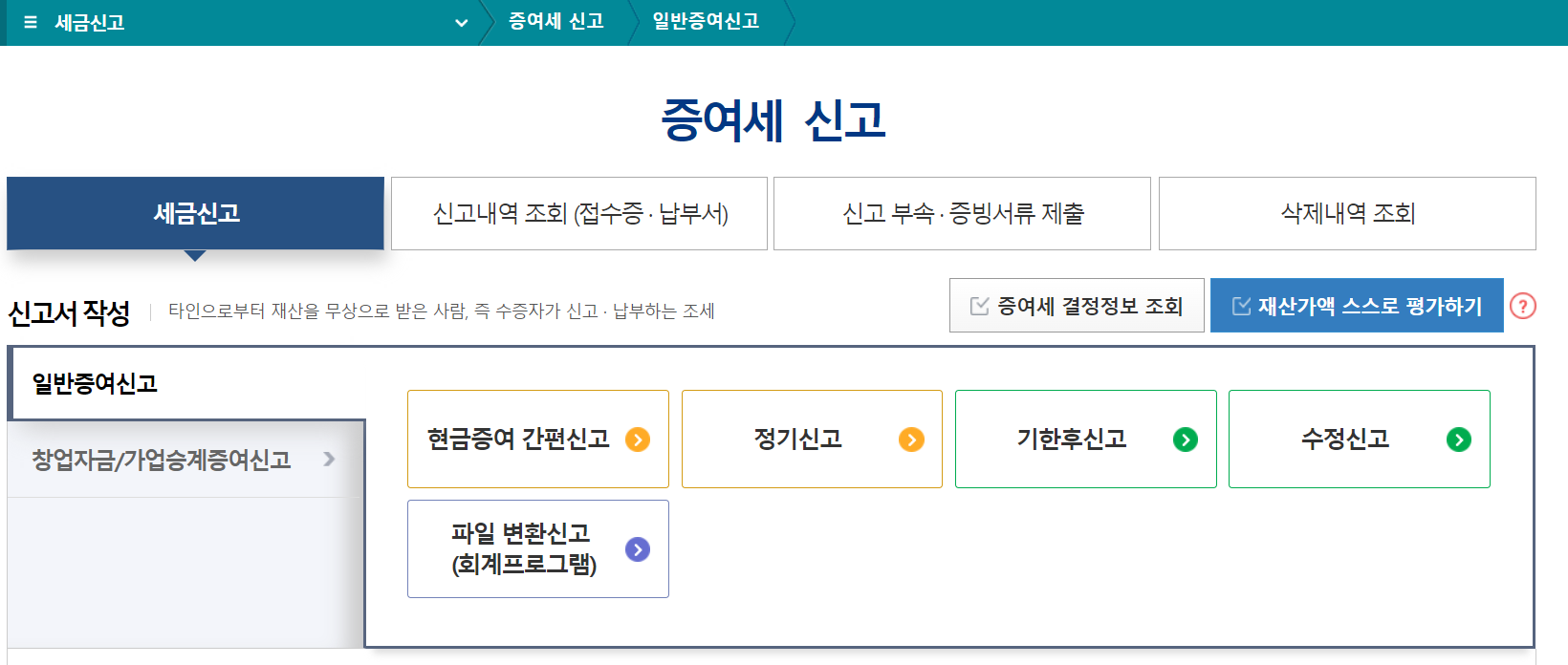Open 정기신고
This screenshot has width=1568, height=665.
(x=812, y=439)
